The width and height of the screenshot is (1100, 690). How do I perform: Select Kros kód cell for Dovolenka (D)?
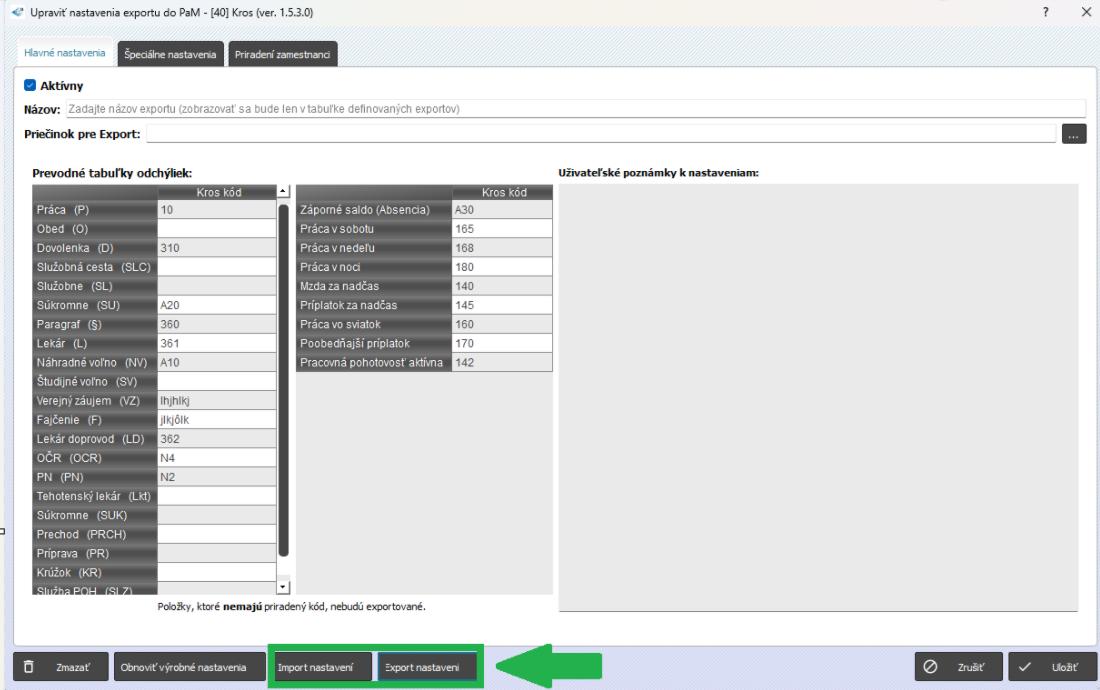[214, 247]
